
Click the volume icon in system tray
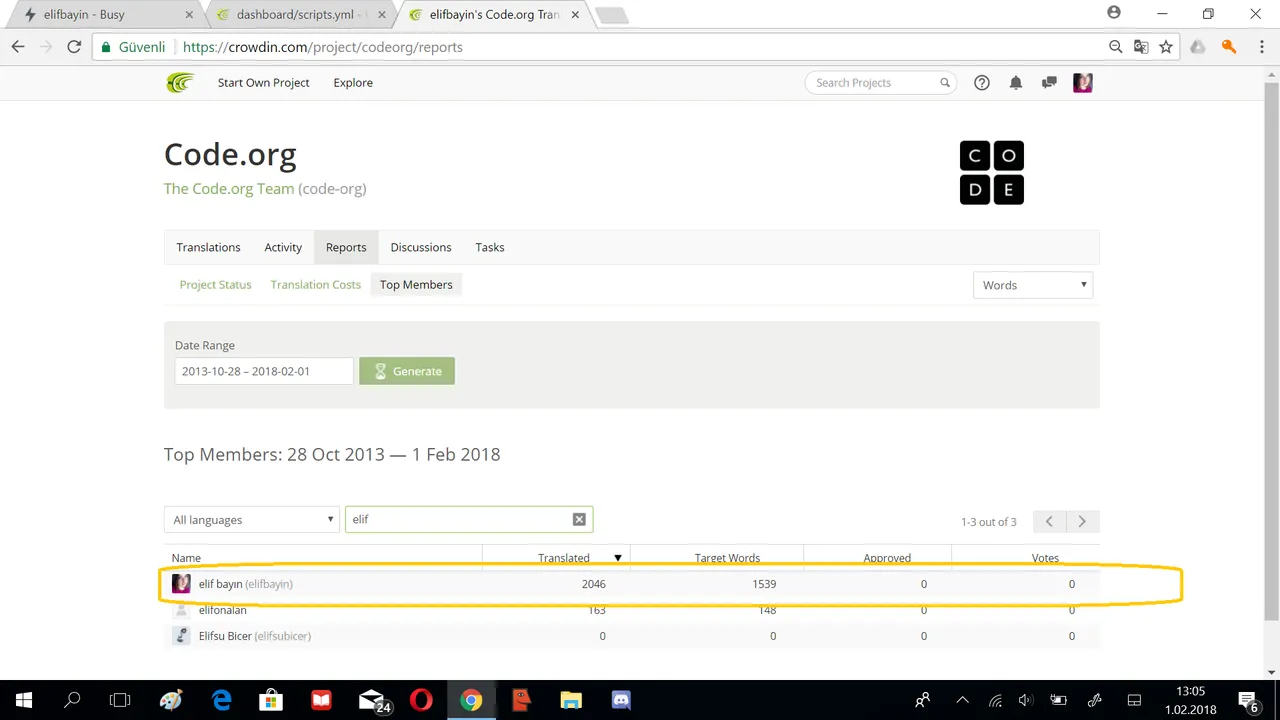[x=1025, y=700]
